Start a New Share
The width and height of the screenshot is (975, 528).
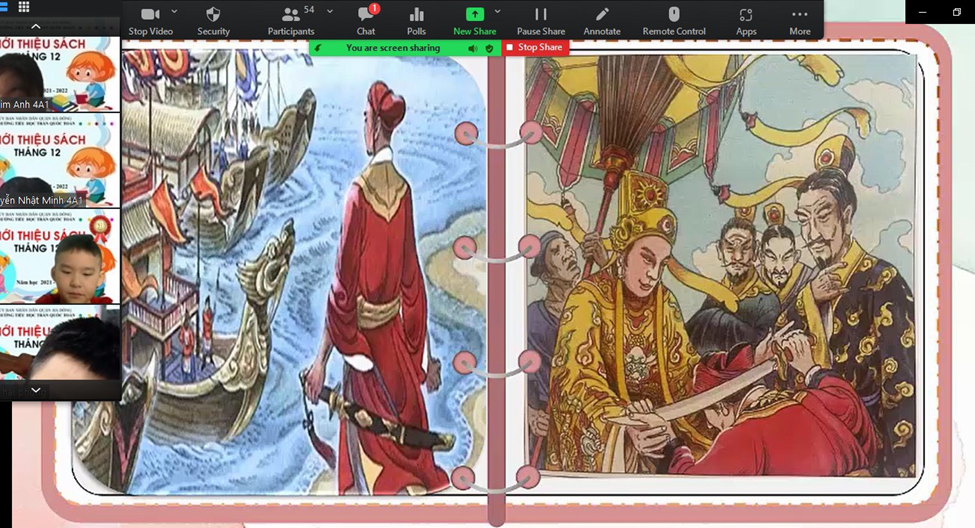tap(474, 21)
